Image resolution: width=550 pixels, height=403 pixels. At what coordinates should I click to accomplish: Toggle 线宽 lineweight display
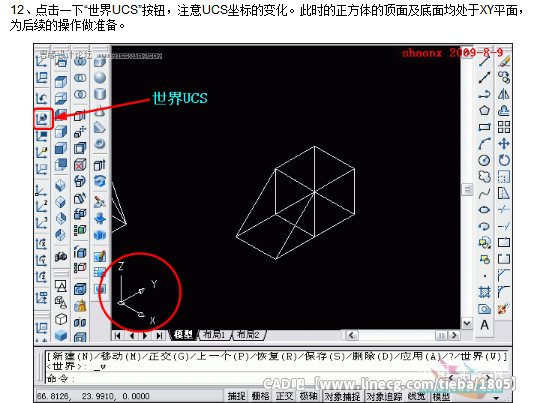pyautogui.click(x=416, y=396)
